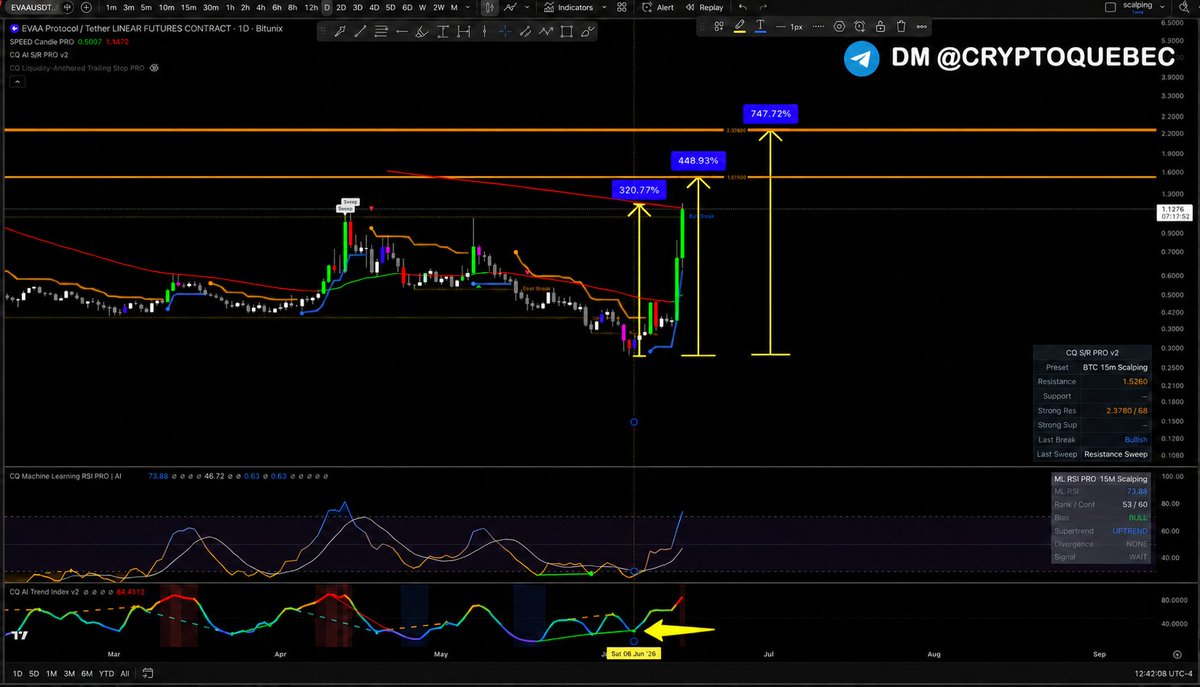Image resolution: width=1200 pixels, height=687 pixels.
Task: Switch to the 4h timeframe
Action: (261, 8)
